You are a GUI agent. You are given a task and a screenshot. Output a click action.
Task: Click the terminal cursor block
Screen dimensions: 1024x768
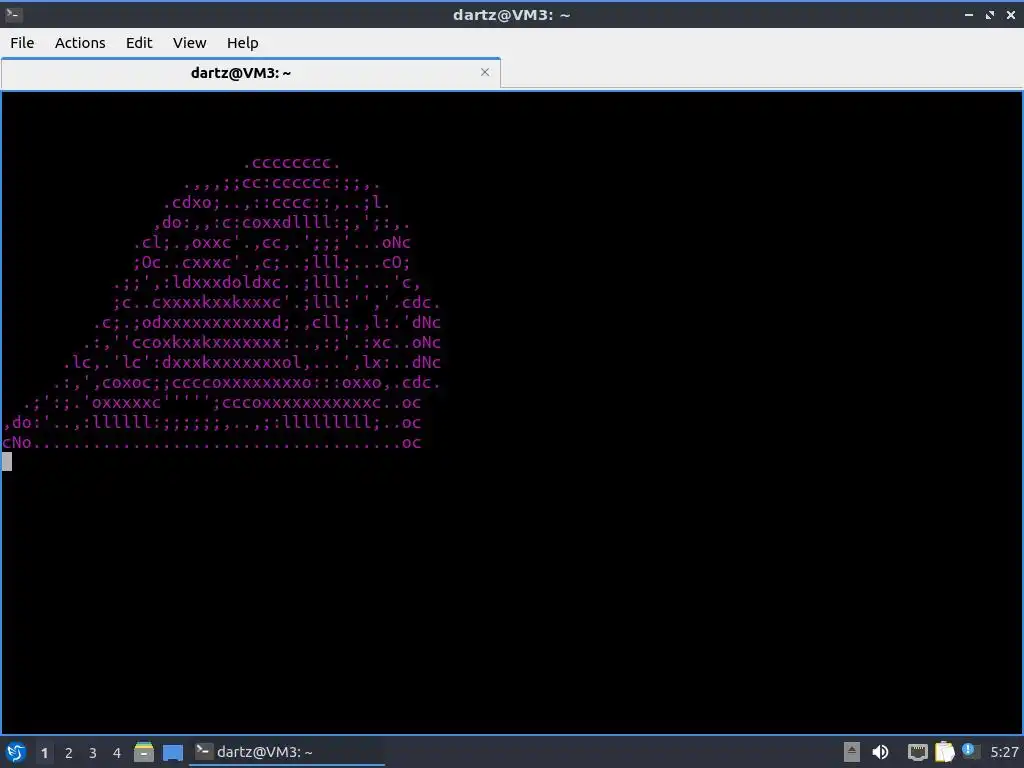point(7,462)
